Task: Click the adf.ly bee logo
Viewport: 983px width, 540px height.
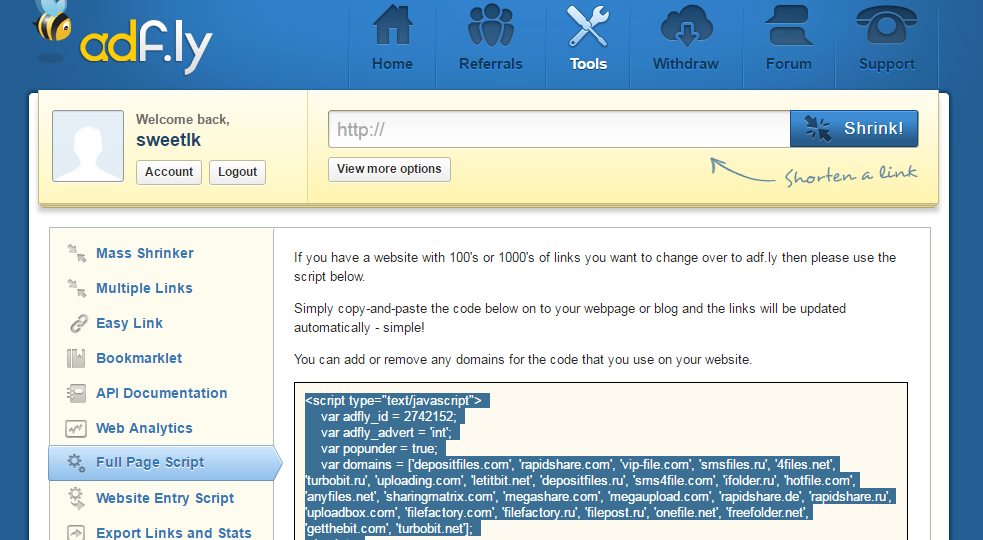Action: pos(124,38)
